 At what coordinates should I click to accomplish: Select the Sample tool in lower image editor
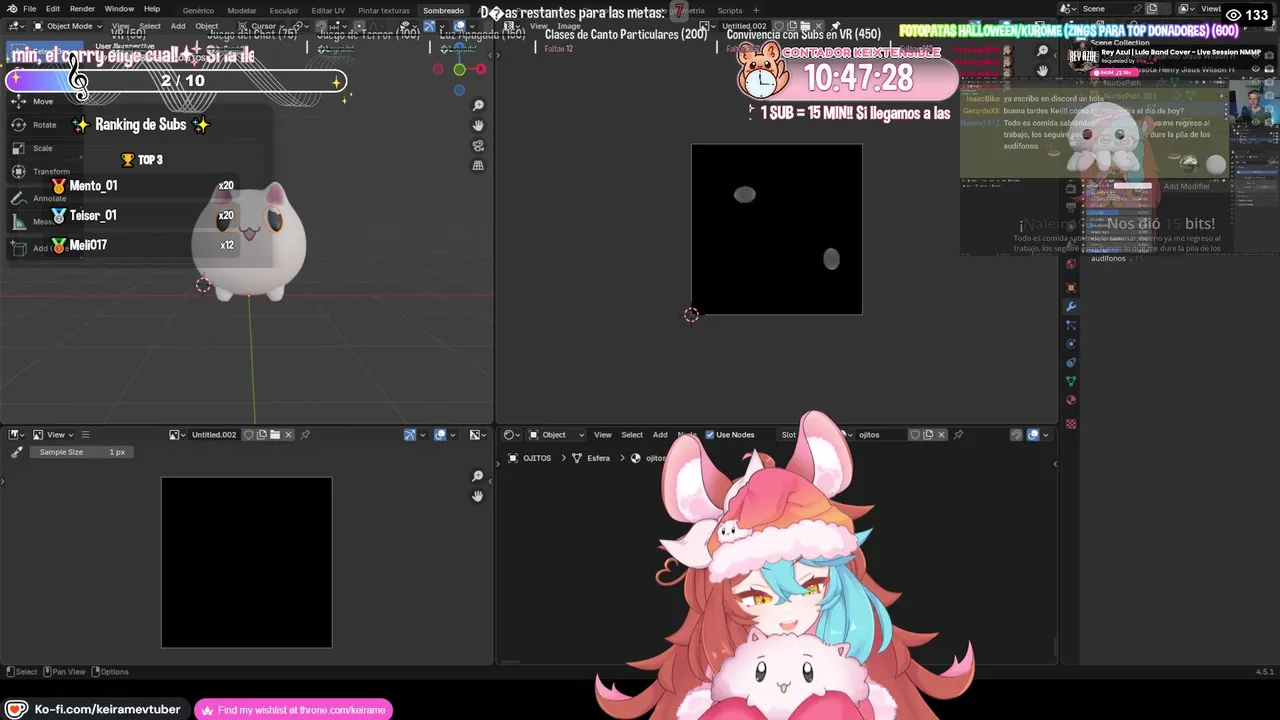16,453
